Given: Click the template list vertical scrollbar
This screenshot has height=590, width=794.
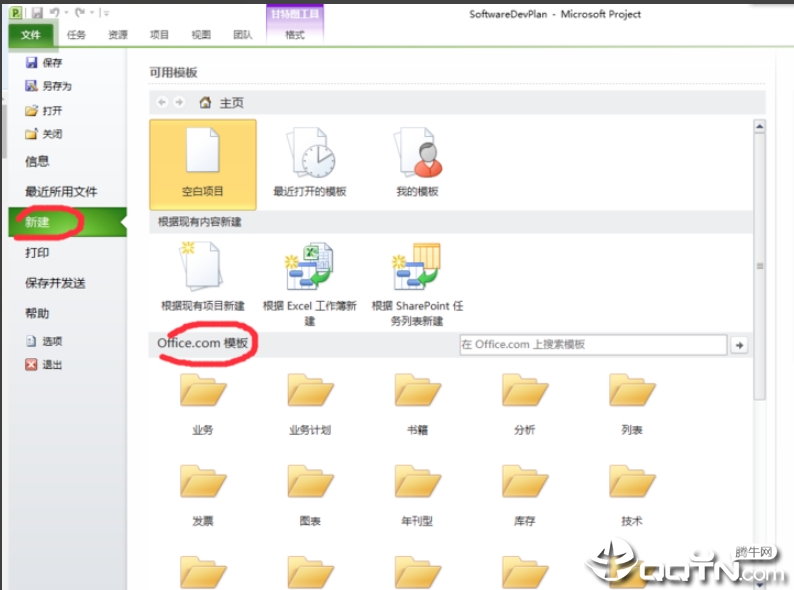Looking at the screenshot, I should pos(759,266).
